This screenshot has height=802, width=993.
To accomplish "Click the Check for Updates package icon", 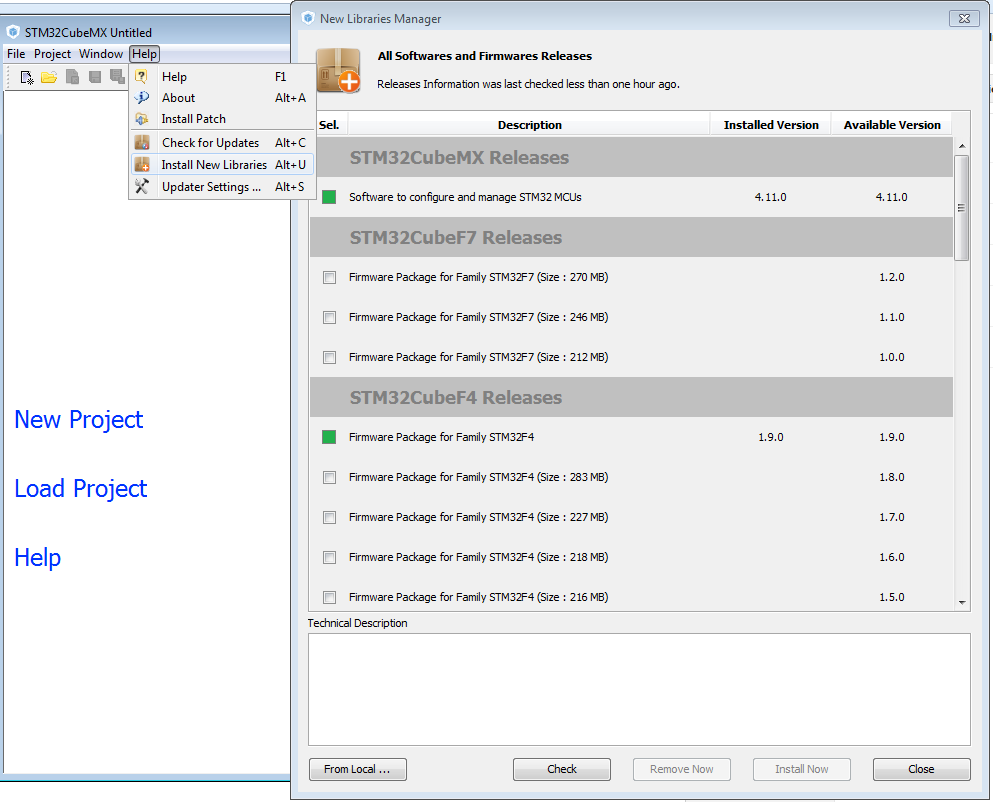I will pyautogui.click(x=142, y=143).
